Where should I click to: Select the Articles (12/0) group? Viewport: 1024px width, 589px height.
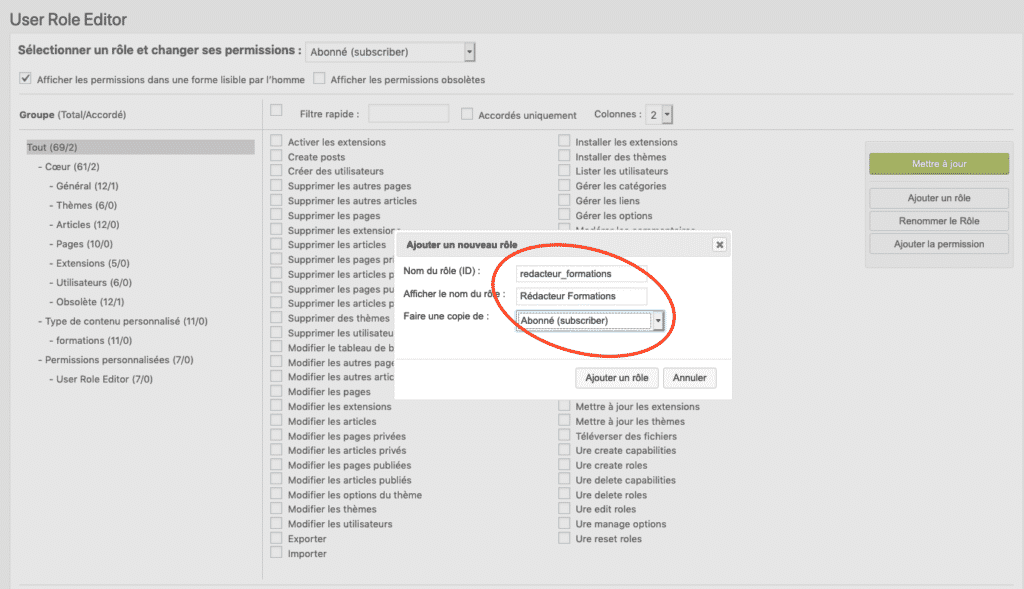click(88, 225)
